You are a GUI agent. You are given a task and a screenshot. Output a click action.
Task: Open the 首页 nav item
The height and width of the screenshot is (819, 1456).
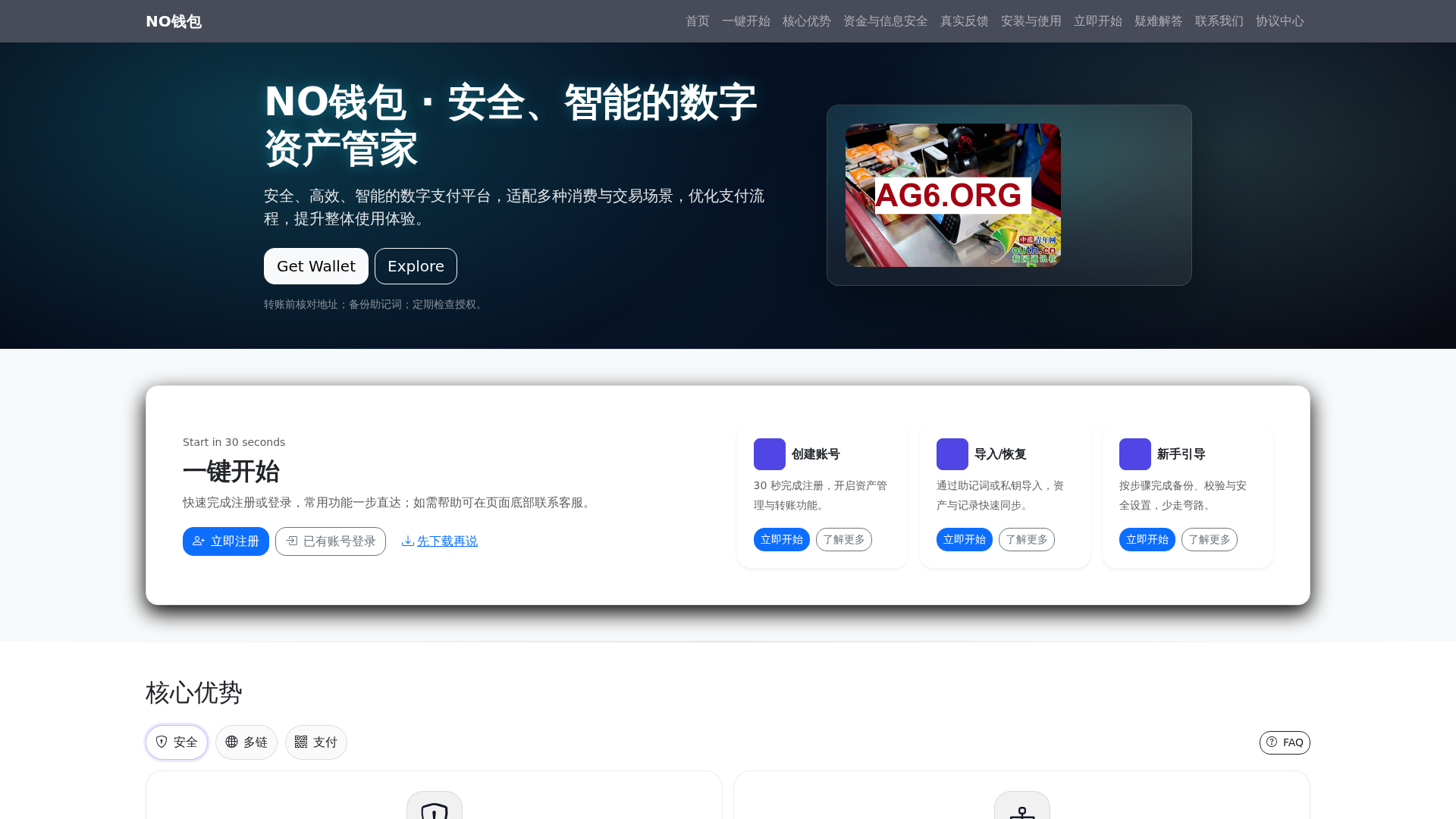pos(698,21)
